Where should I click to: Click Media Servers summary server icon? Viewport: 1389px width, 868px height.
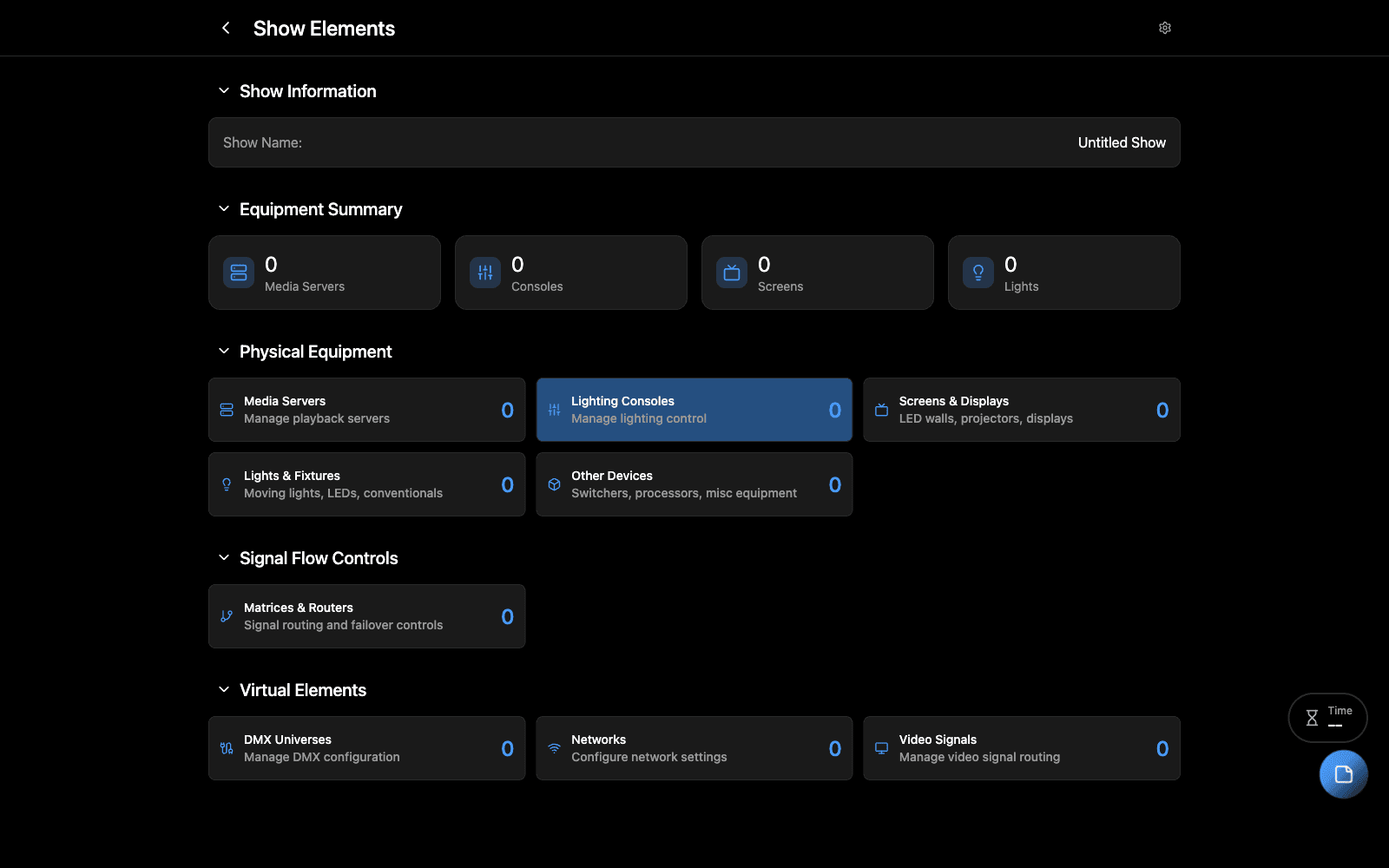tap(239, 273)
